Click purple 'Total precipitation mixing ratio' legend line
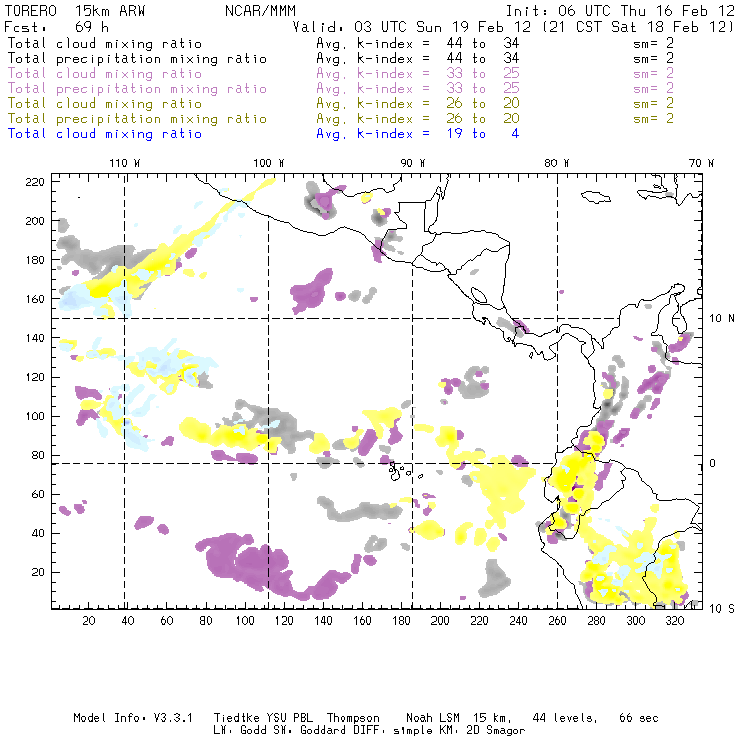This screenshot has width=740, height=740. (x=137, y=89)
